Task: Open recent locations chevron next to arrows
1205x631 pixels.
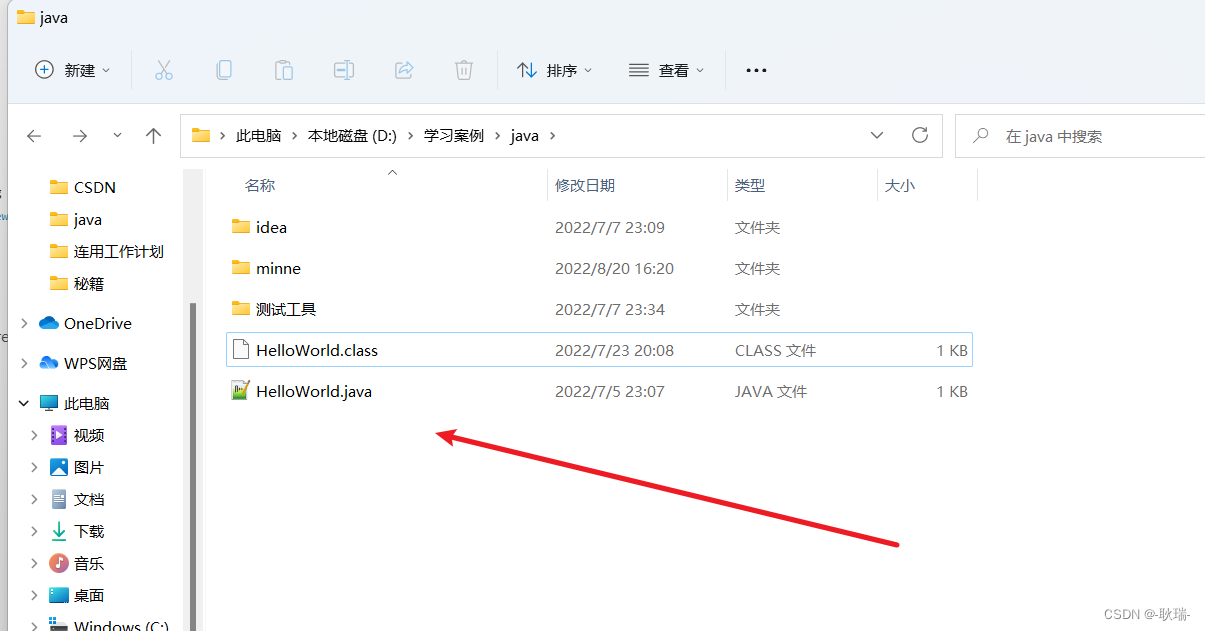Action: [x=117, y=135]
